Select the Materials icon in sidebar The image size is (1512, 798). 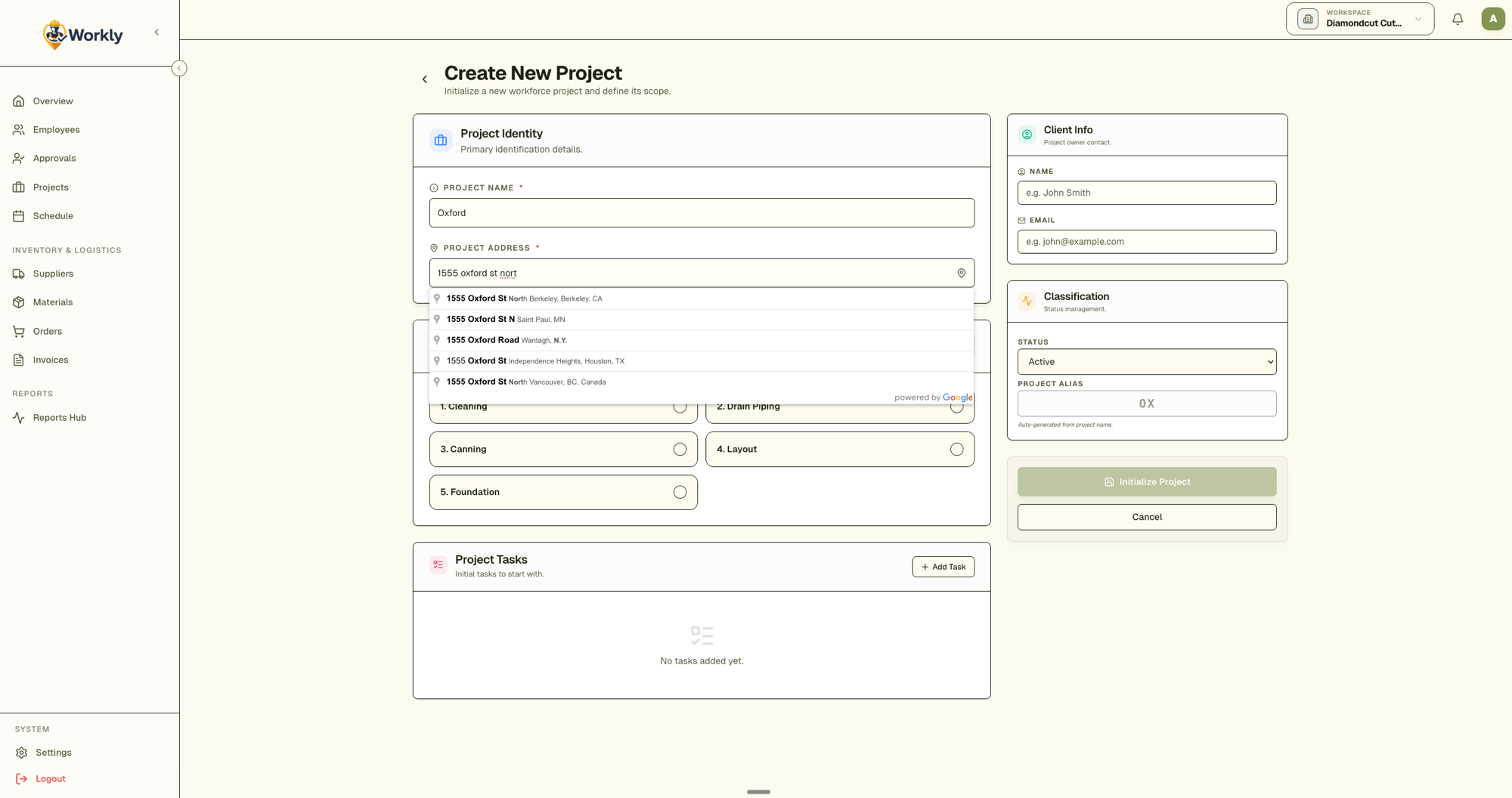click(18, 302)
